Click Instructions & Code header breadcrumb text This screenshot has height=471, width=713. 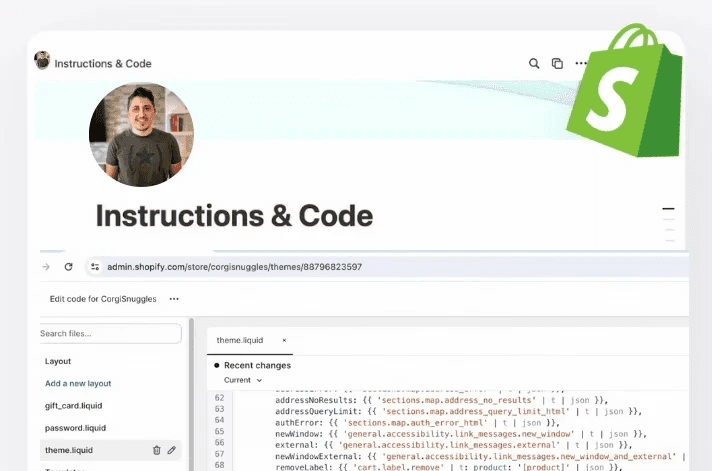[x=103, y=64]
